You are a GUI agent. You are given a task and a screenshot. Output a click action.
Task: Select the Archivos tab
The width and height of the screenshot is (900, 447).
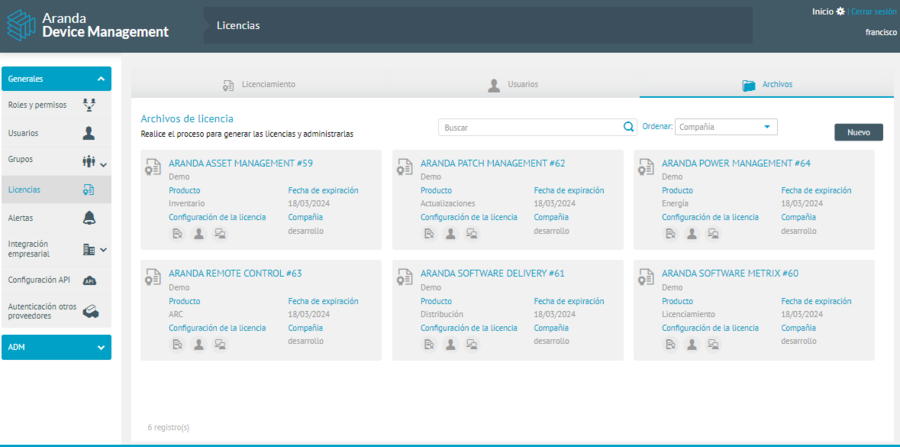767,84
